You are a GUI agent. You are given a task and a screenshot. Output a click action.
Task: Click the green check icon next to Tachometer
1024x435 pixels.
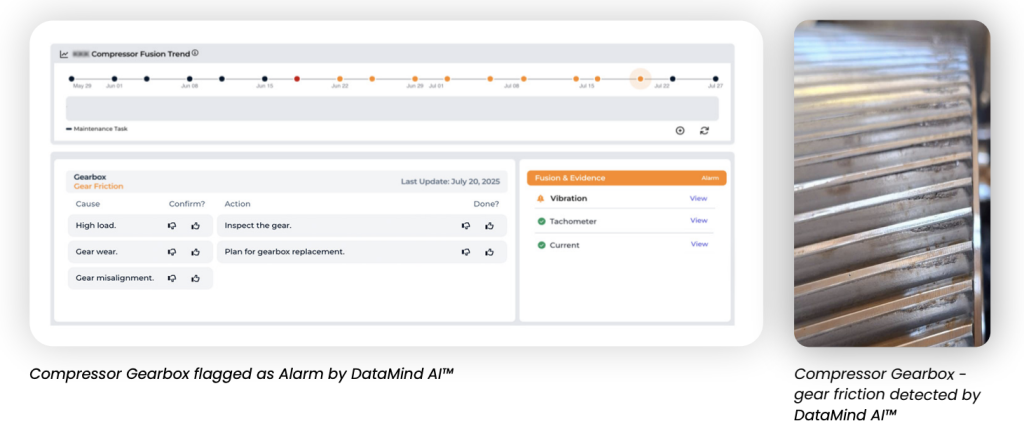pos(541,221)
